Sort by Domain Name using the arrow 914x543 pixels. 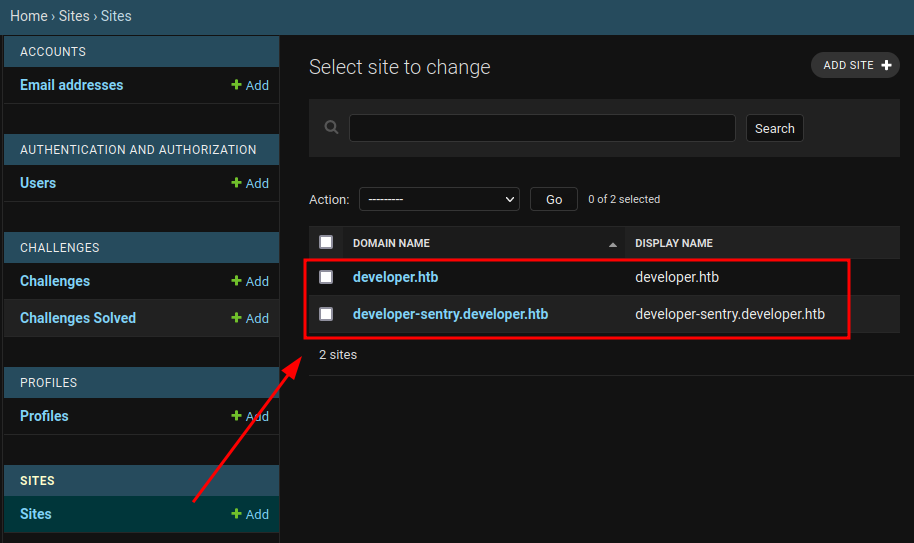613,244
